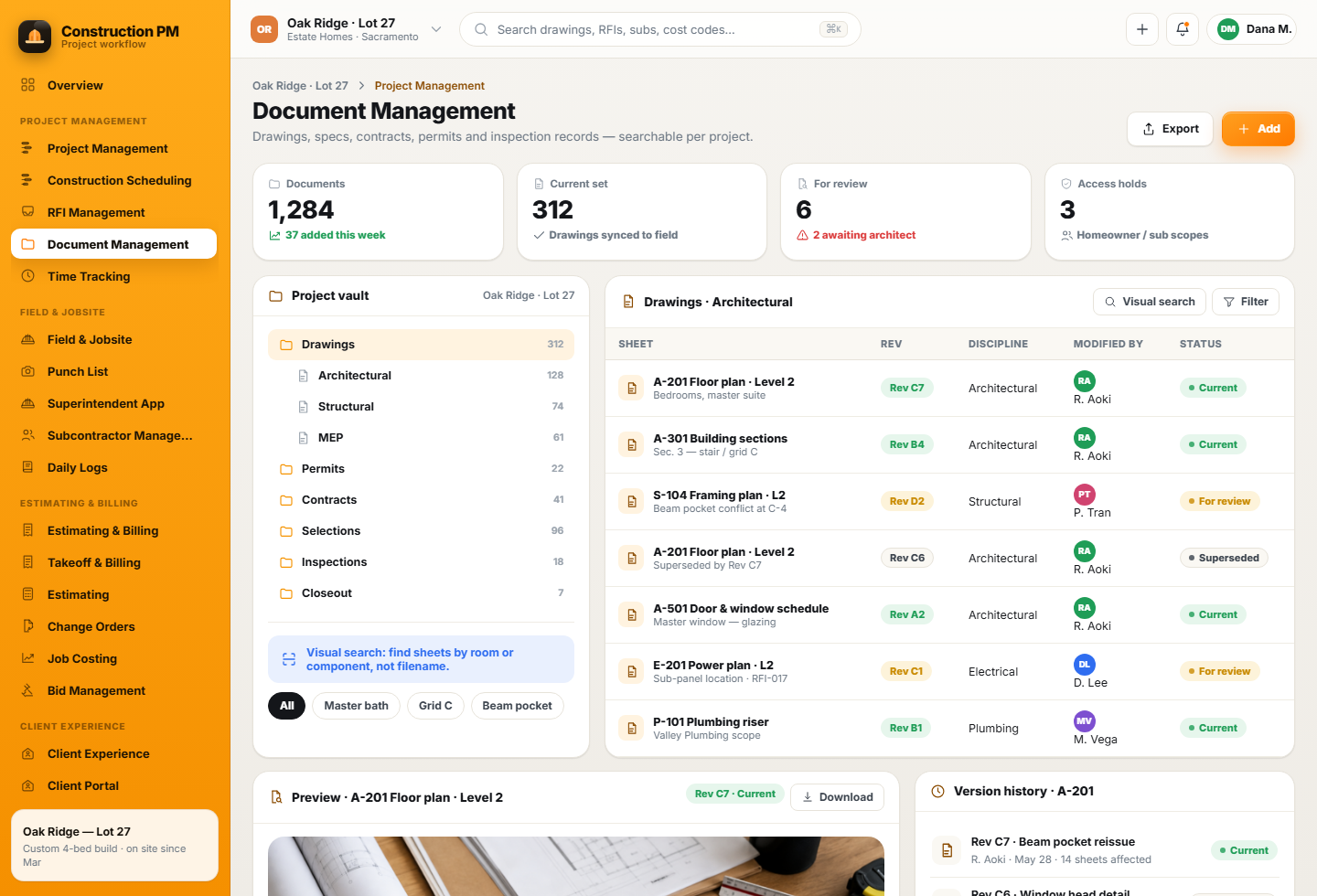Select Structural subfolder in vault

click(421, 407)
